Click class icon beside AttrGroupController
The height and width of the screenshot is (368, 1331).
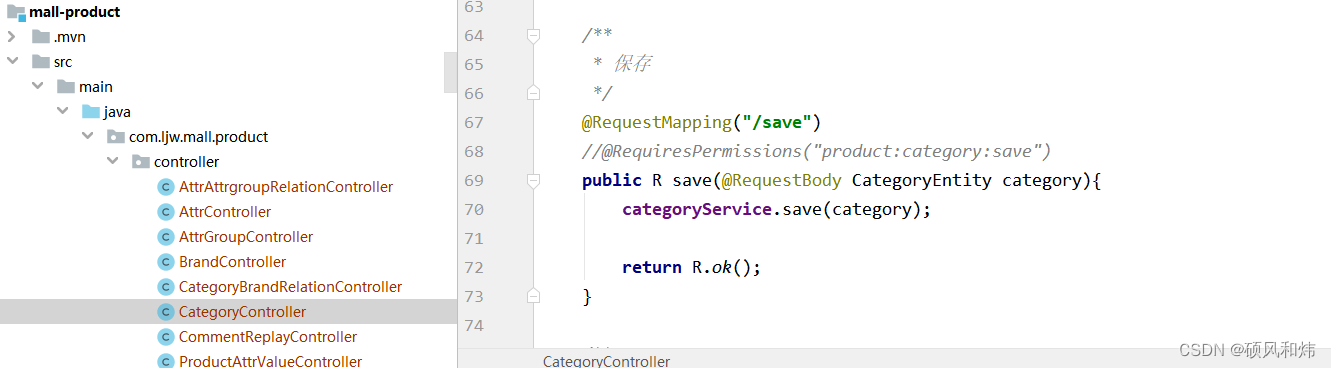pos(166,237)
